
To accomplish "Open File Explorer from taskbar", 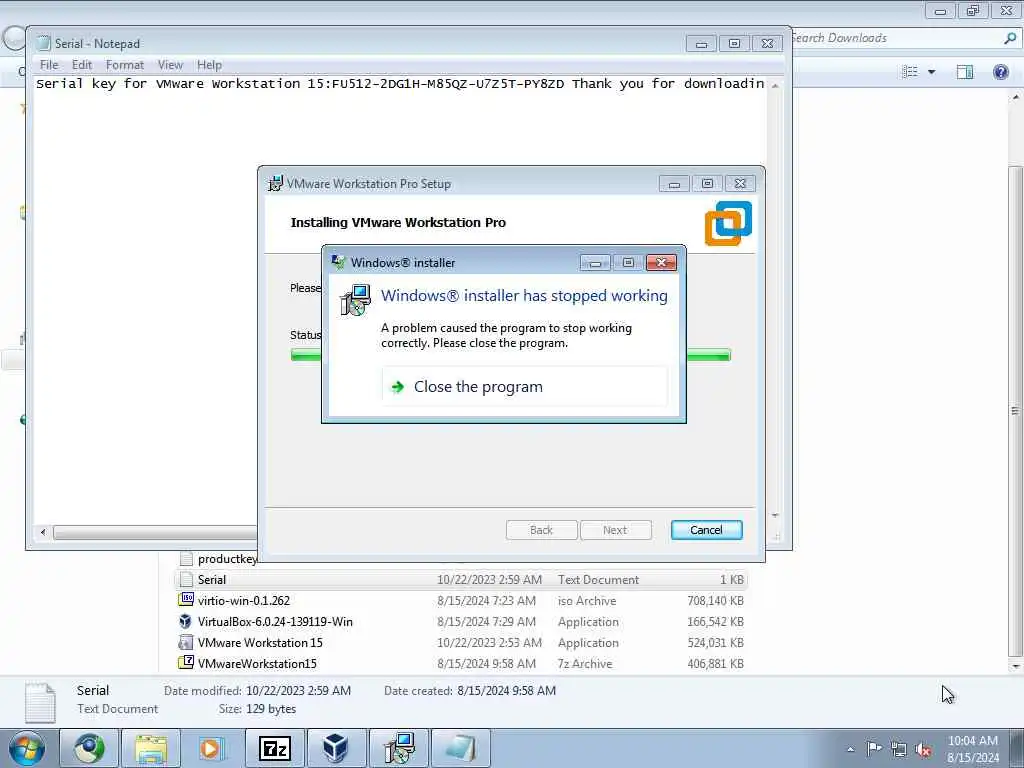I will tap(151, 748).
